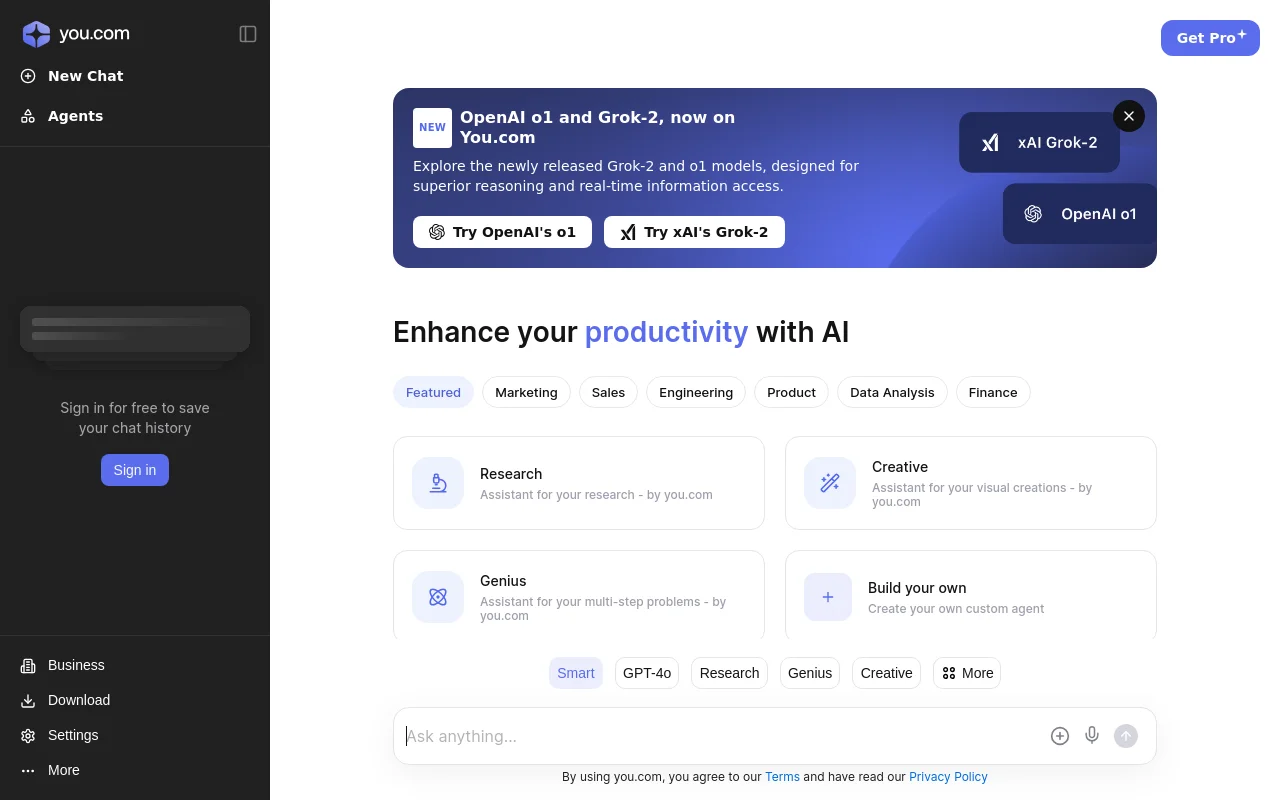1280x800 pixels.
Task: Click the Sign in button
Action: [x=135, y=470]
